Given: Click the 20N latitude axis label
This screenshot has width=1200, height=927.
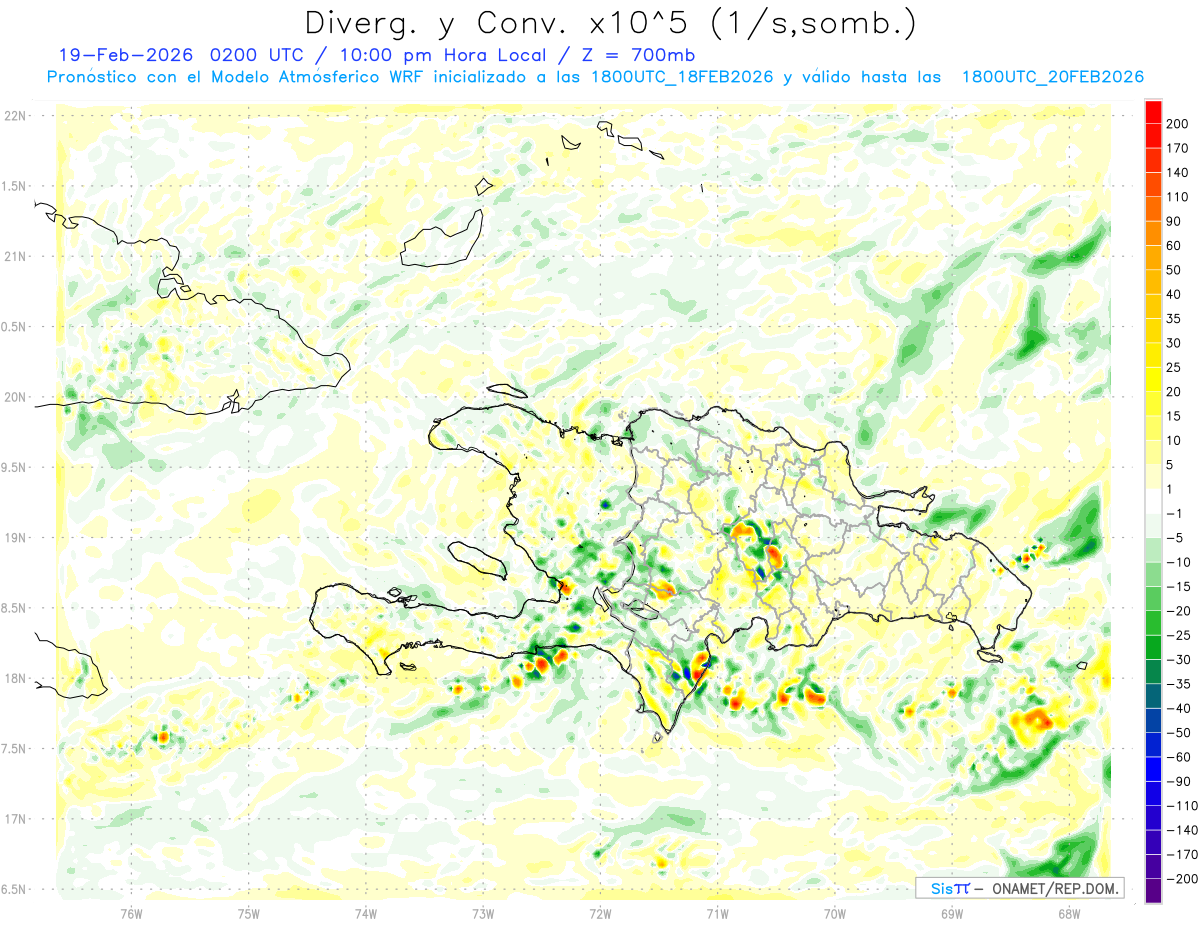Looking at the screenshot, I should 14,397.
